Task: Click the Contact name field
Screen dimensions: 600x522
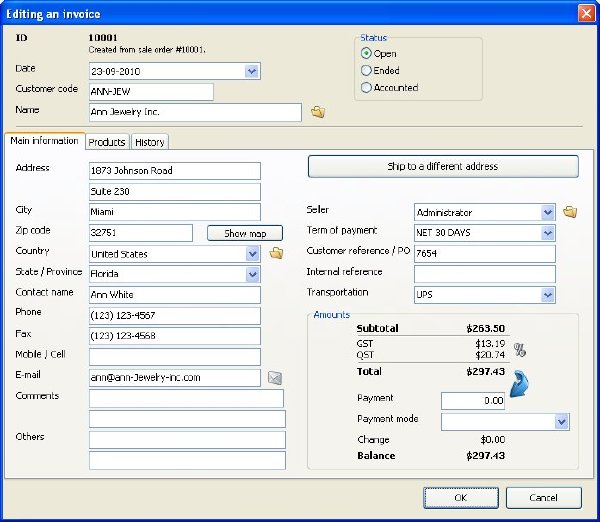Action: point(175,295)
